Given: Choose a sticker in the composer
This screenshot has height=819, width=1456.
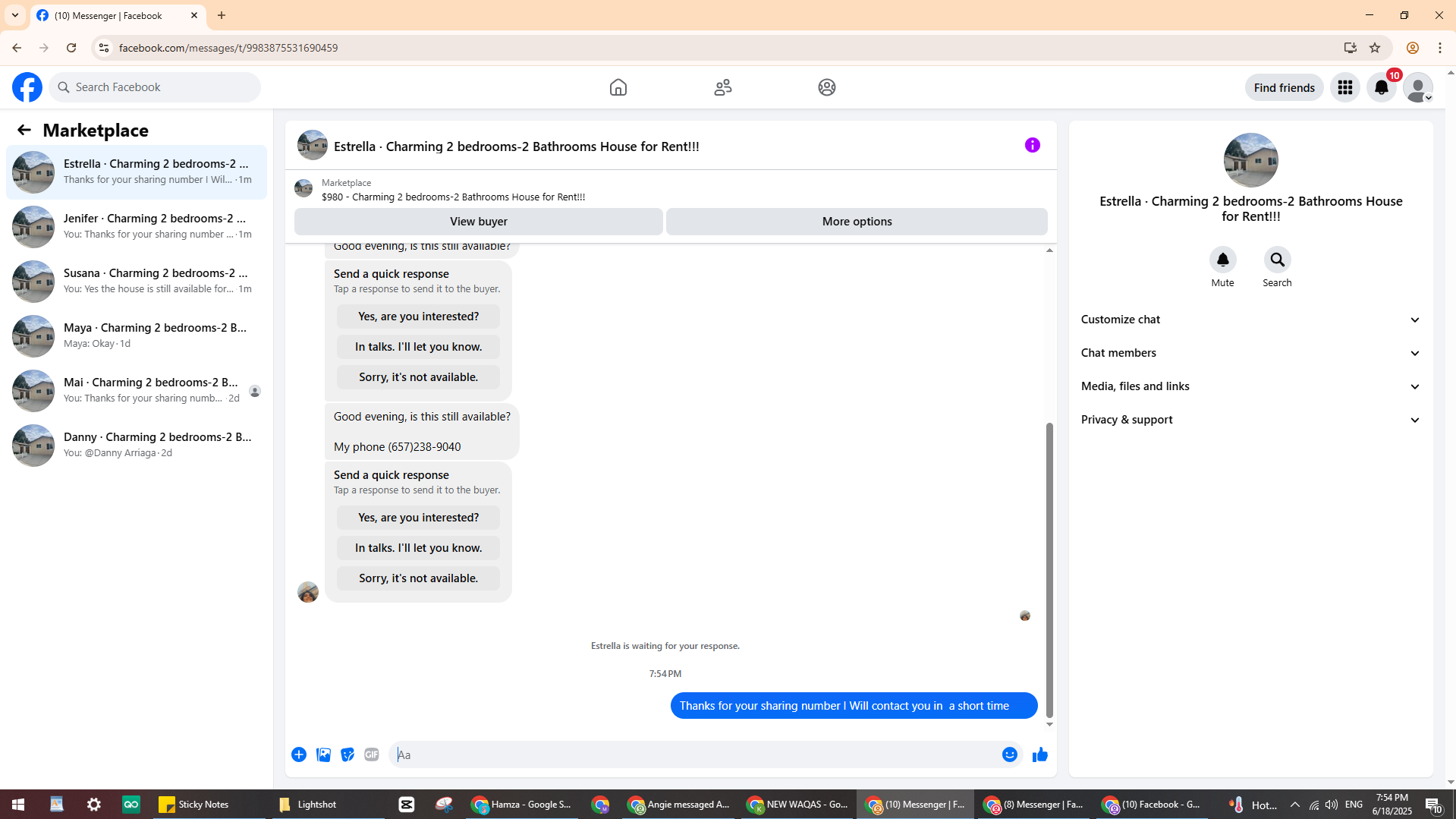Looking at the screenshot, I should pos(347,754).
